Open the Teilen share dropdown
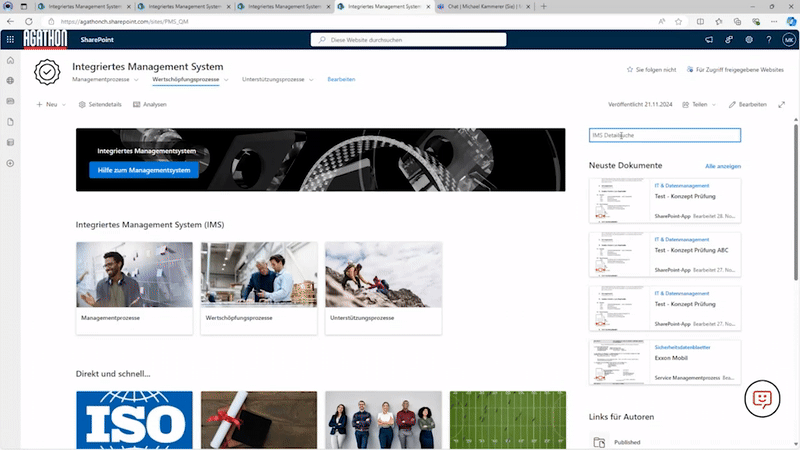 [699, 104]
